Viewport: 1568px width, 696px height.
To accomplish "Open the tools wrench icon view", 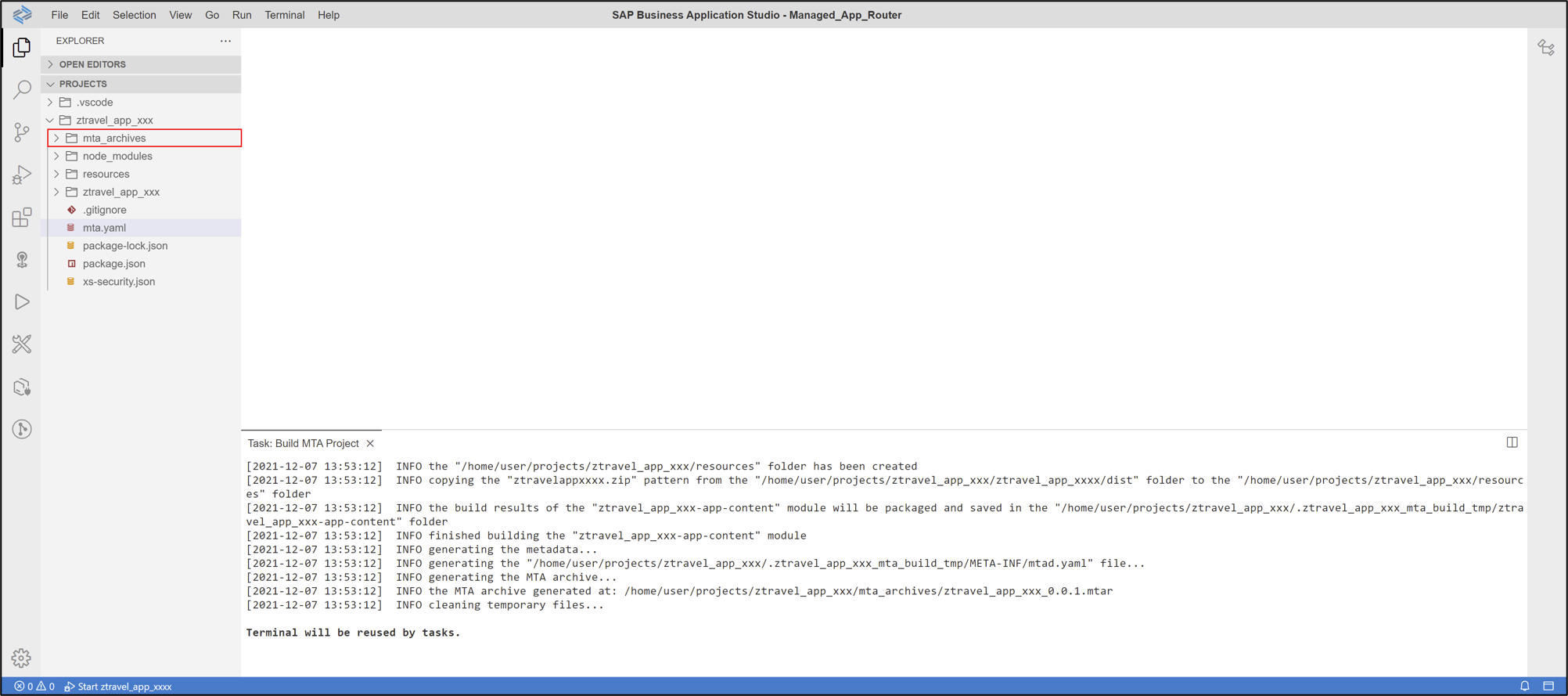I will [x=22, y=344].
